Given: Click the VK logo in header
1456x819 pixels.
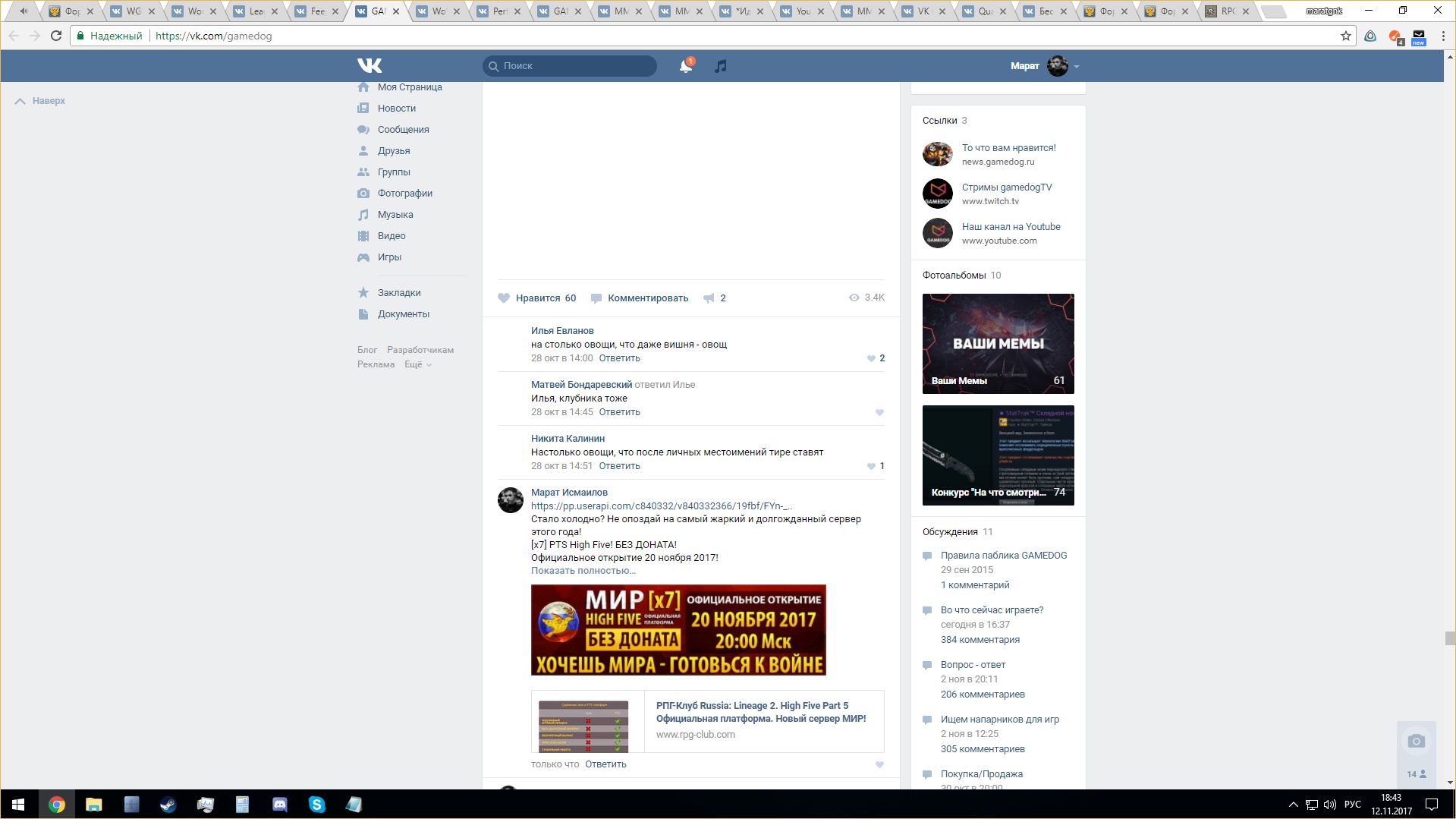Looking at the screenshot, I should 370,66.
